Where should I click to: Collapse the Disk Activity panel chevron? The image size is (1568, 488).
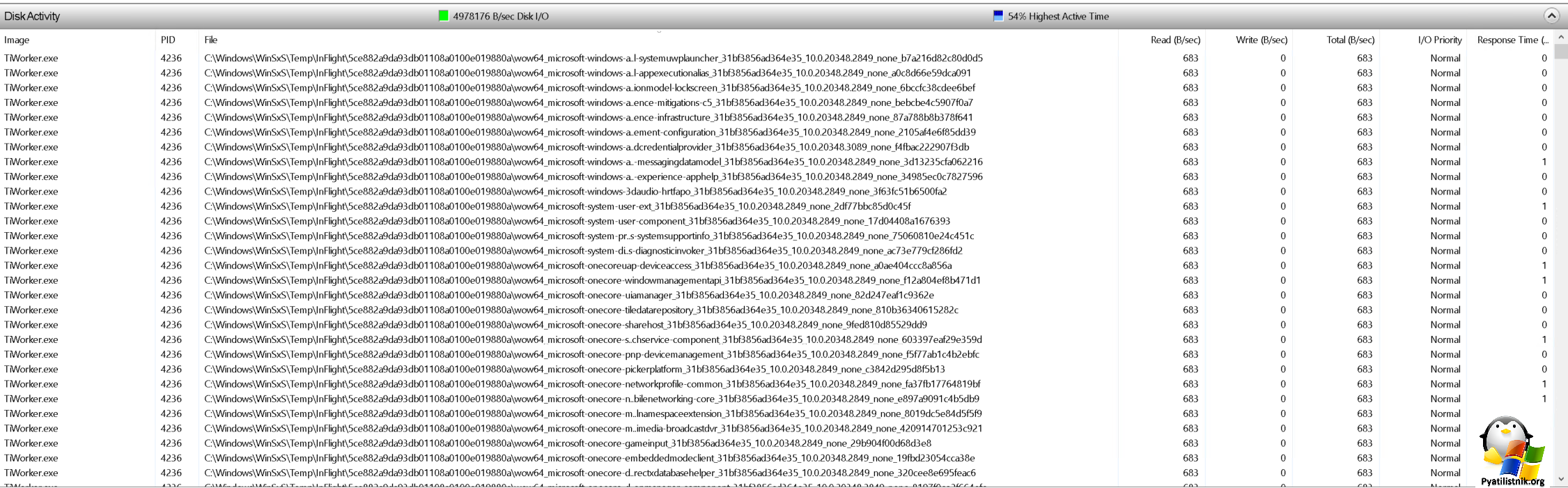[x=1551, y=15]
